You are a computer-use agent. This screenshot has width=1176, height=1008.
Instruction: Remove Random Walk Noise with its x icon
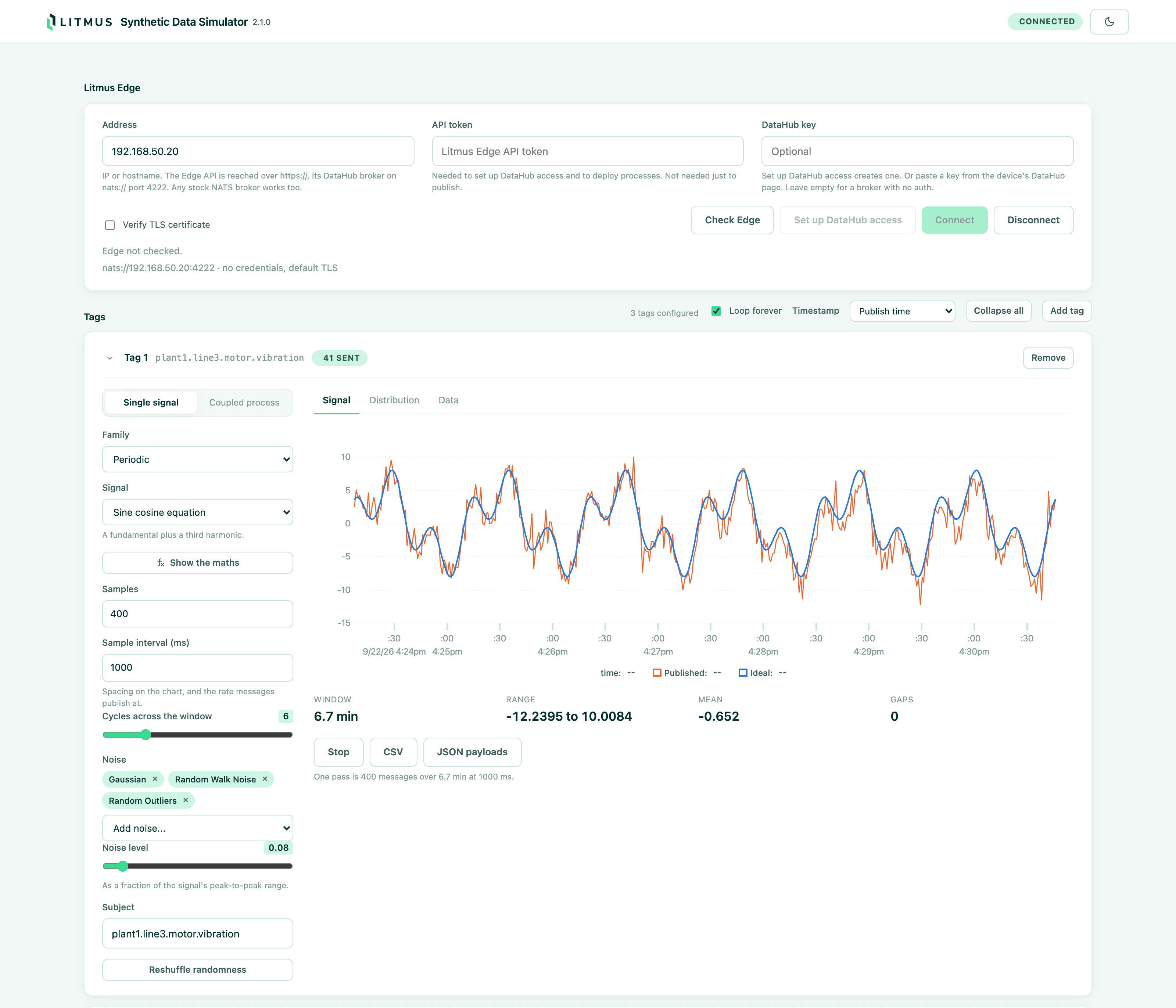(265, 779)
